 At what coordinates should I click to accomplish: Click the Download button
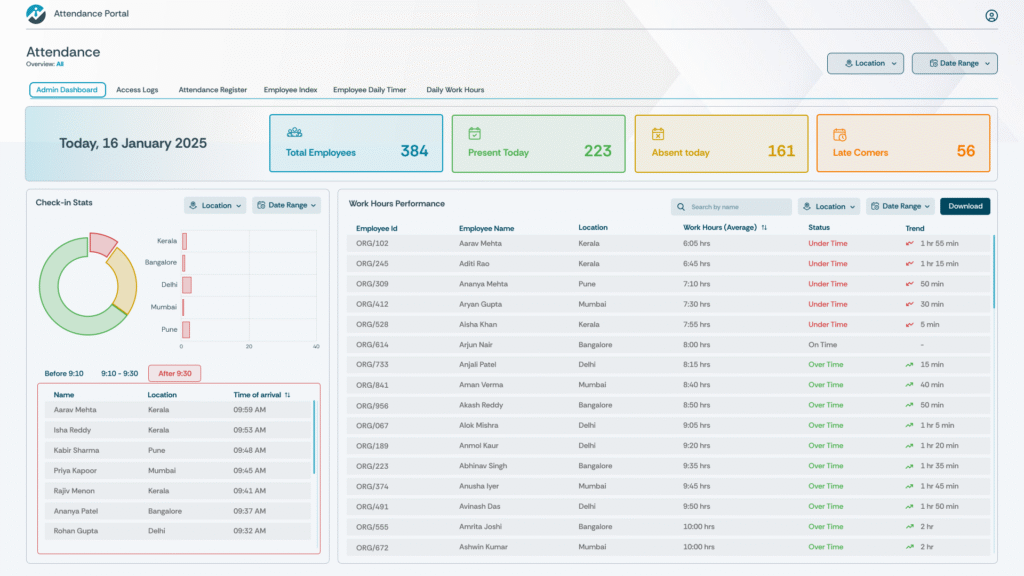(x=964, y=206)
